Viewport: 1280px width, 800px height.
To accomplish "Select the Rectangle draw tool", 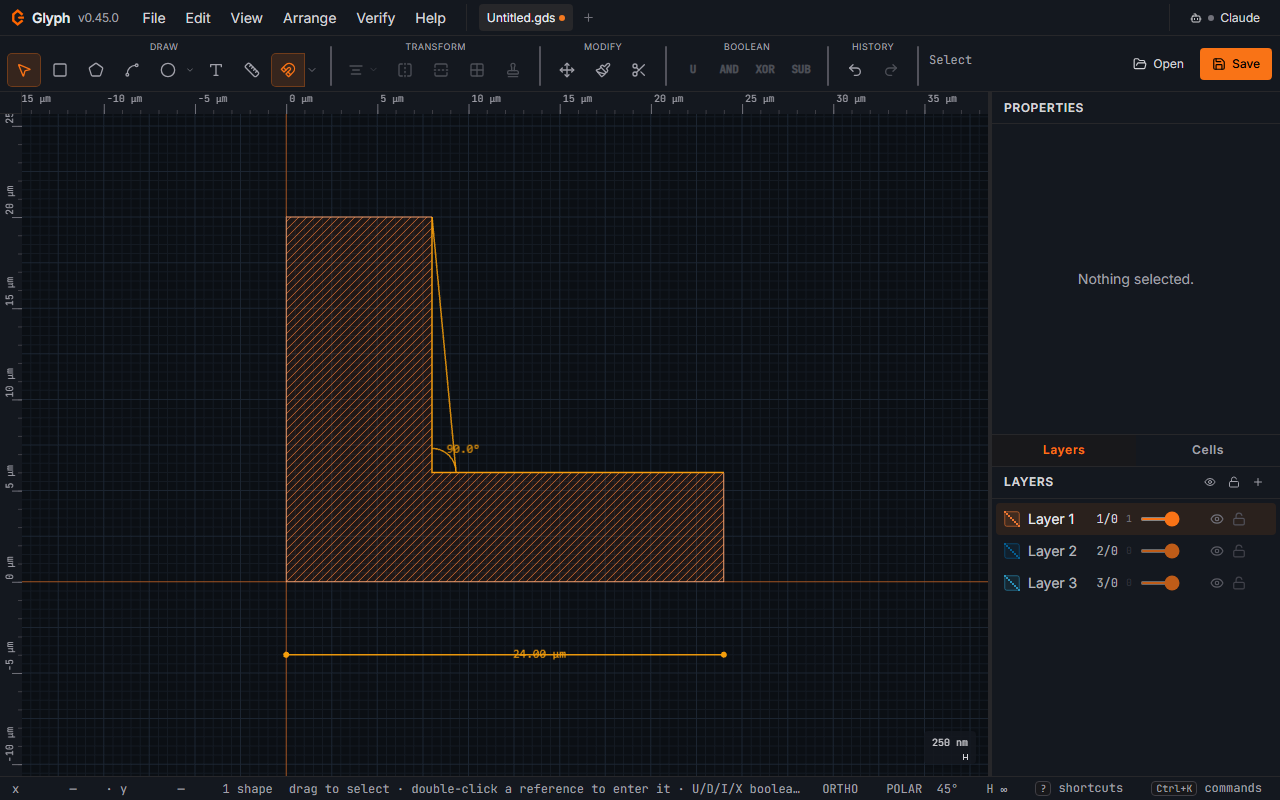I will [60, 70].
